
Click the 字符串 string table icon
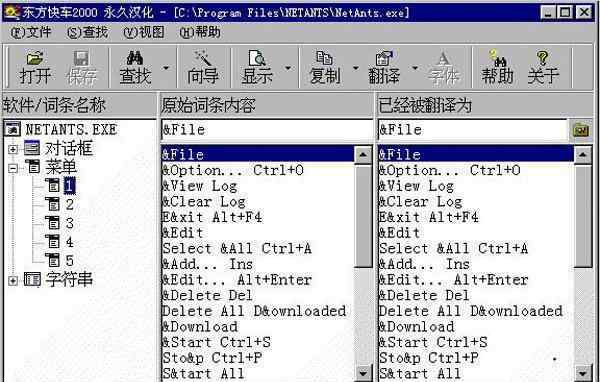click(32, 279)
